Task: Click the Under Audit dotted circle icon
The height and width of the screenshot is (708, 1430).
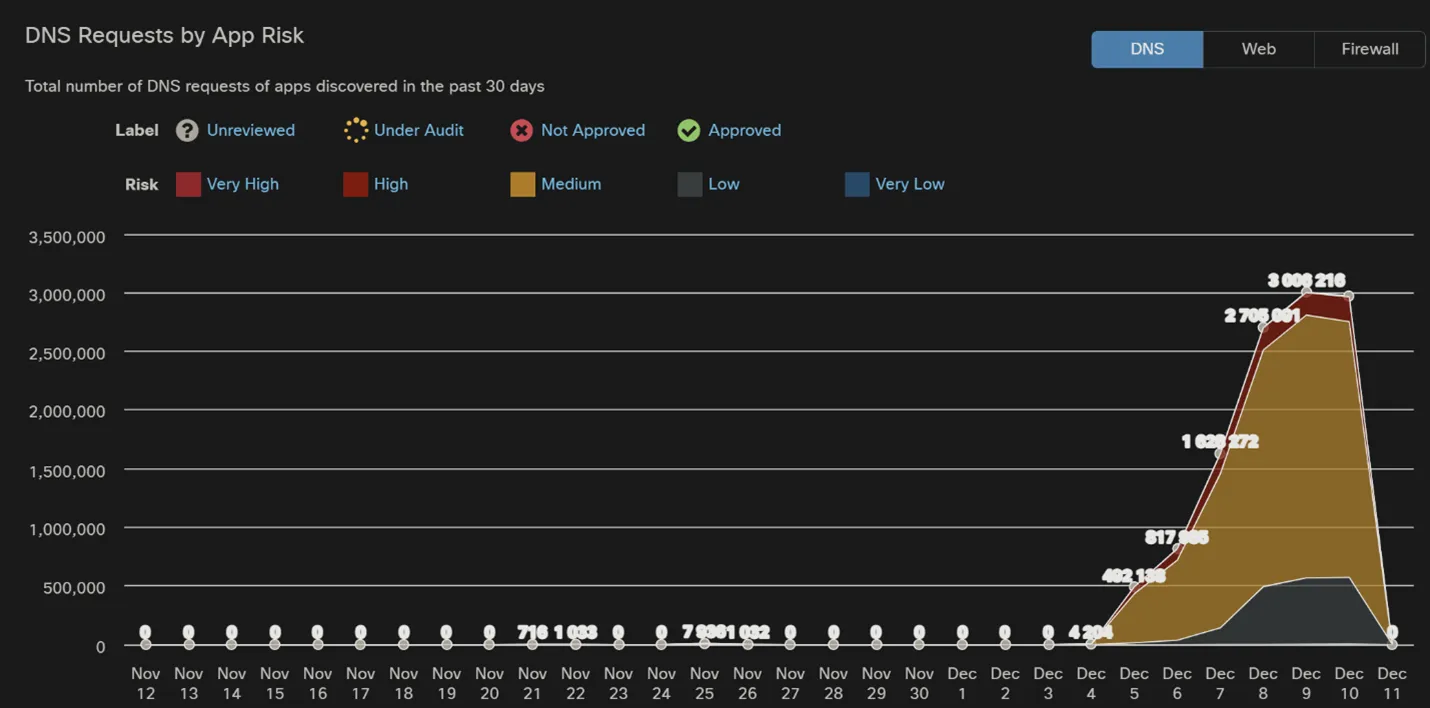Action: [356, 130]
